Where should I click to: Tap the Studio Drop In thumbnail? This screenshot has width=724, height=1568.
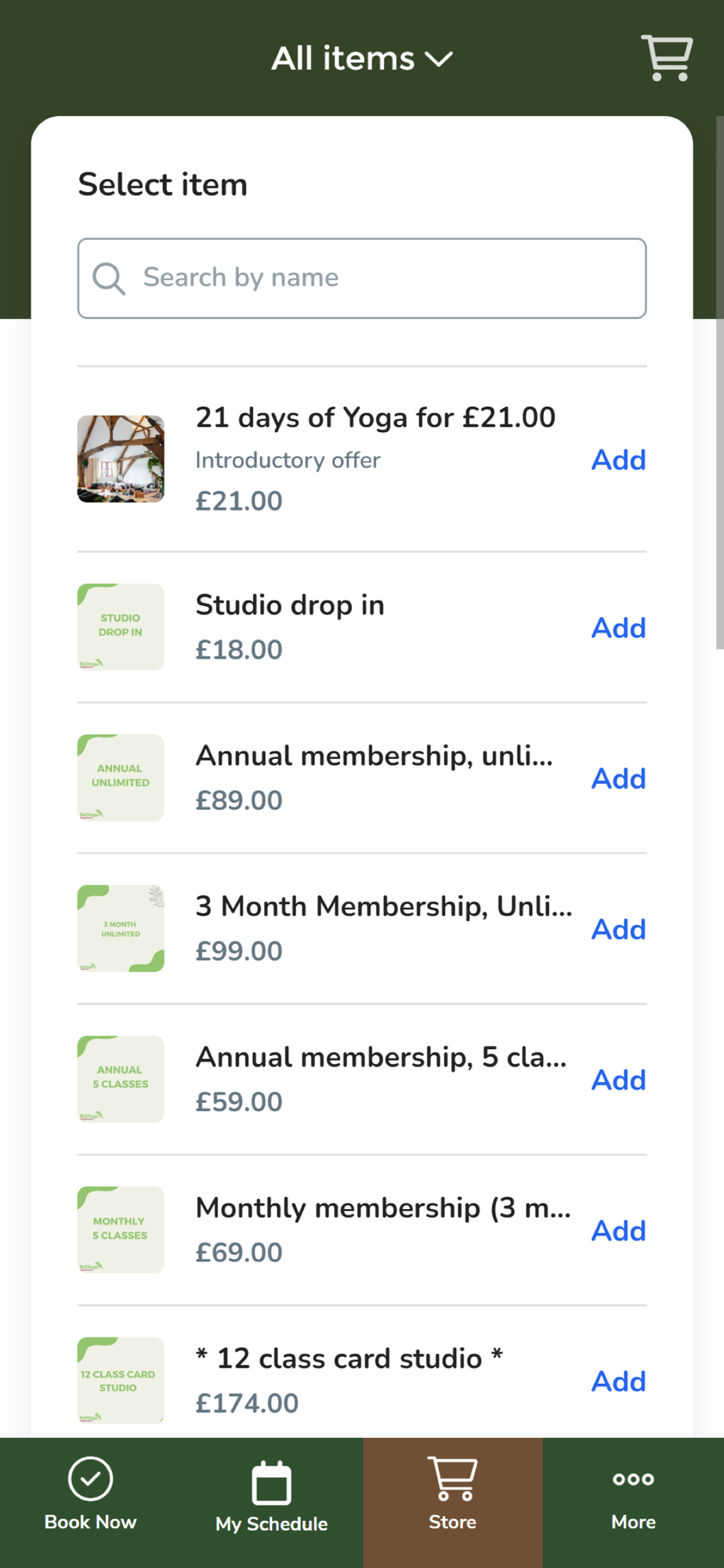coord(121,627)
